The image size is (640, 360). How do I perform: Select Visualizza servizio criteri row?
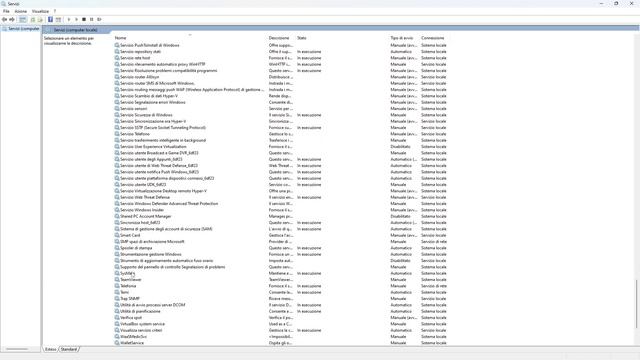coord(281,330)
